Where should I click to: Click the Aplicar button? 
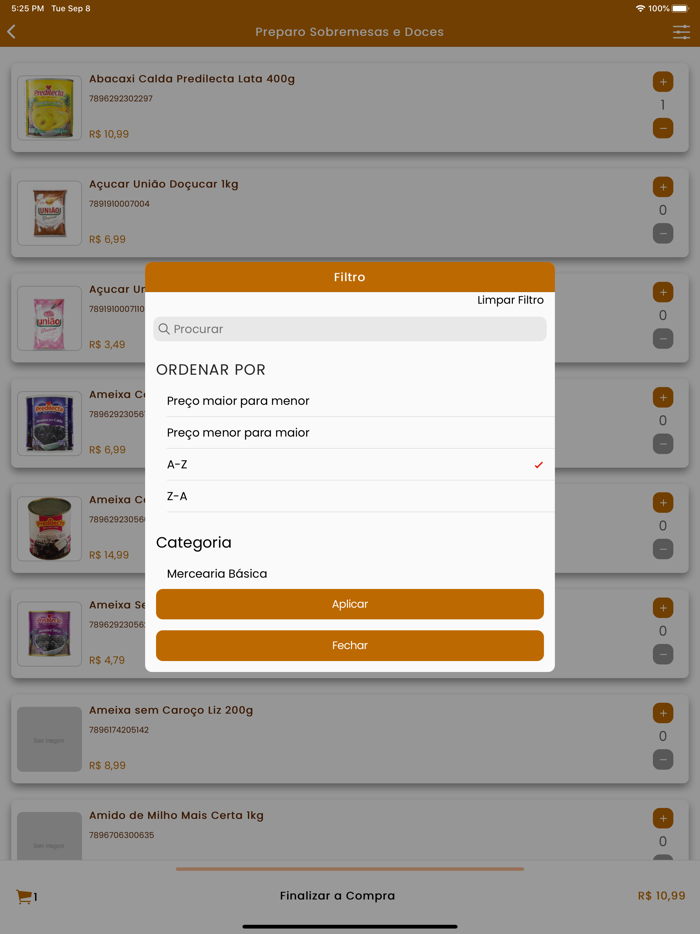pyautogui.click(x=350, y=604)
